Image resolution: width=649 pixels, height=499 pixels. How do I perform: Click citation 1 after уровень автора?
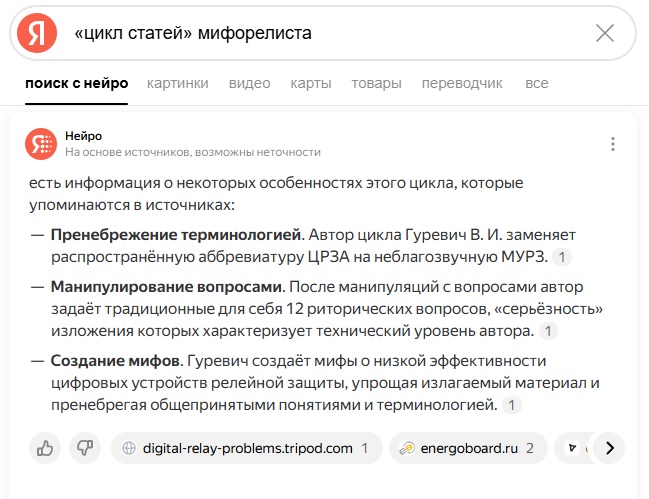(548, 331)
